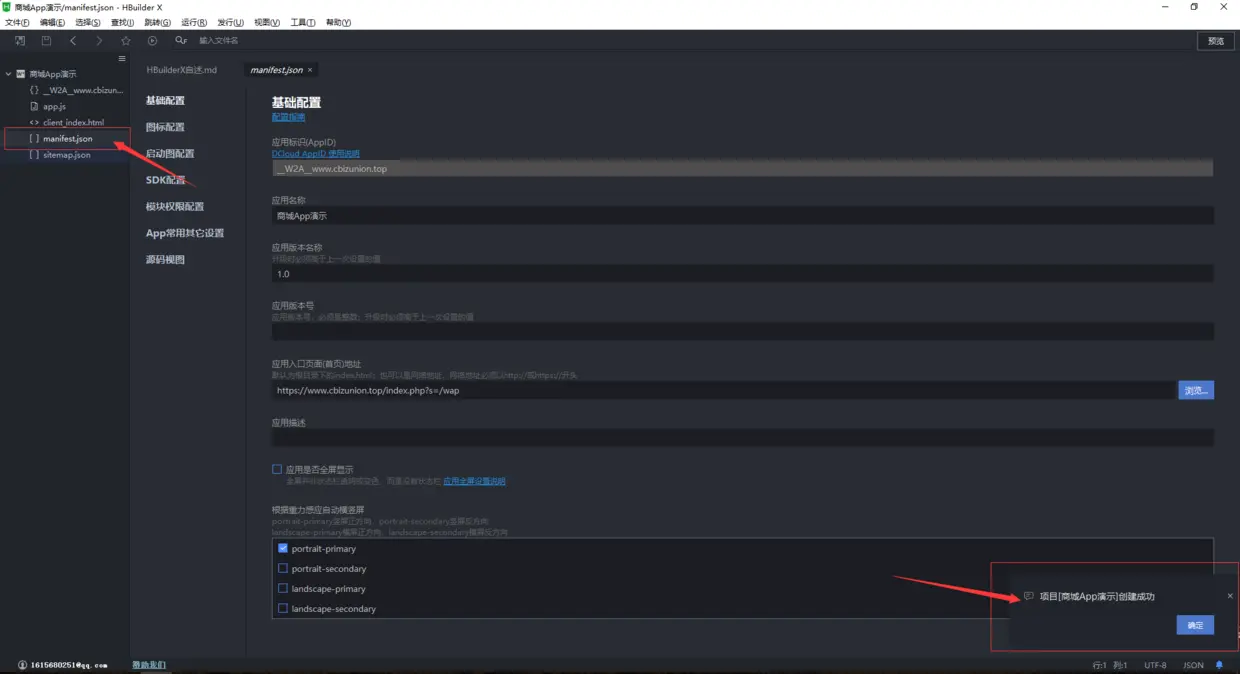Image resolution: width=1240 pixels, height=674 pixels.
Task: Open the JSON language selector in status bar
Action: coord(1193,665)
